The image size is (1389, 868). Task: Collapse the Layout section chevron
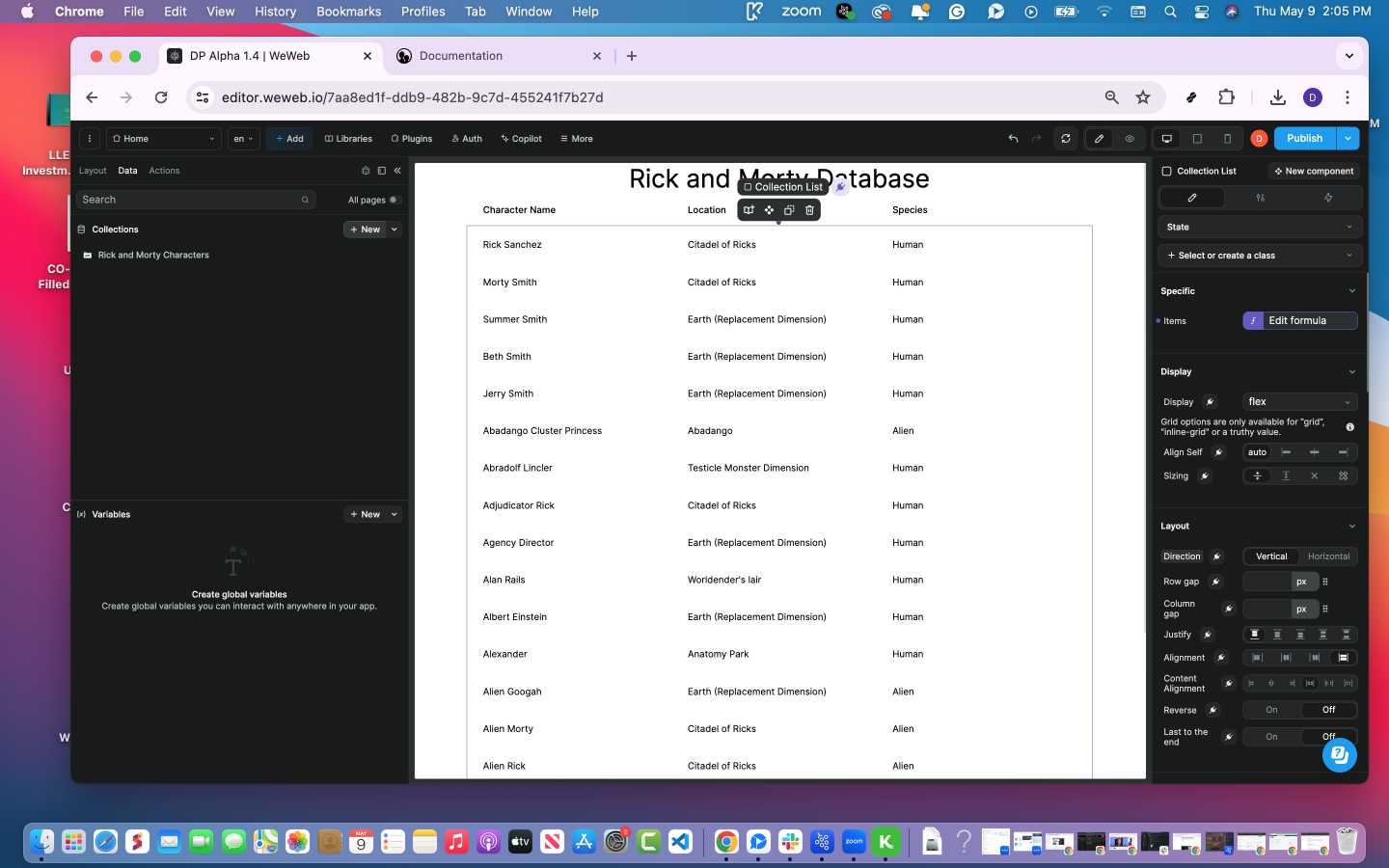click(x=1351, y=527)
